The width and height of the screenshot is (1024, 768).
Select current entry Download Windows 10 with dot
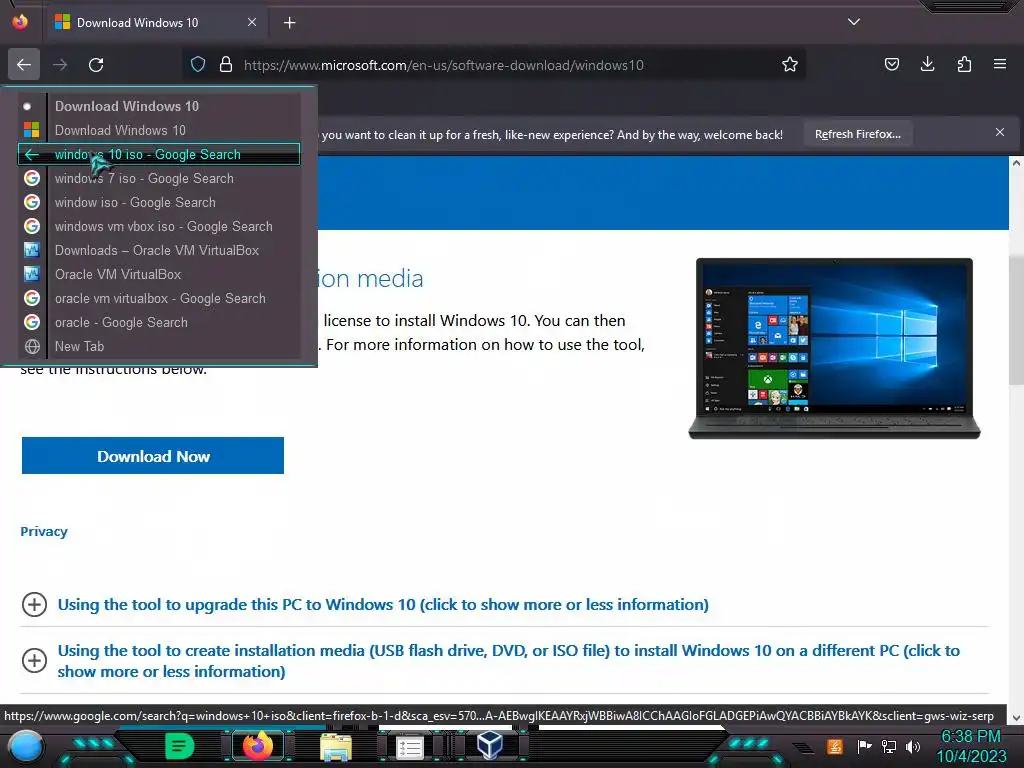(159, 106)
